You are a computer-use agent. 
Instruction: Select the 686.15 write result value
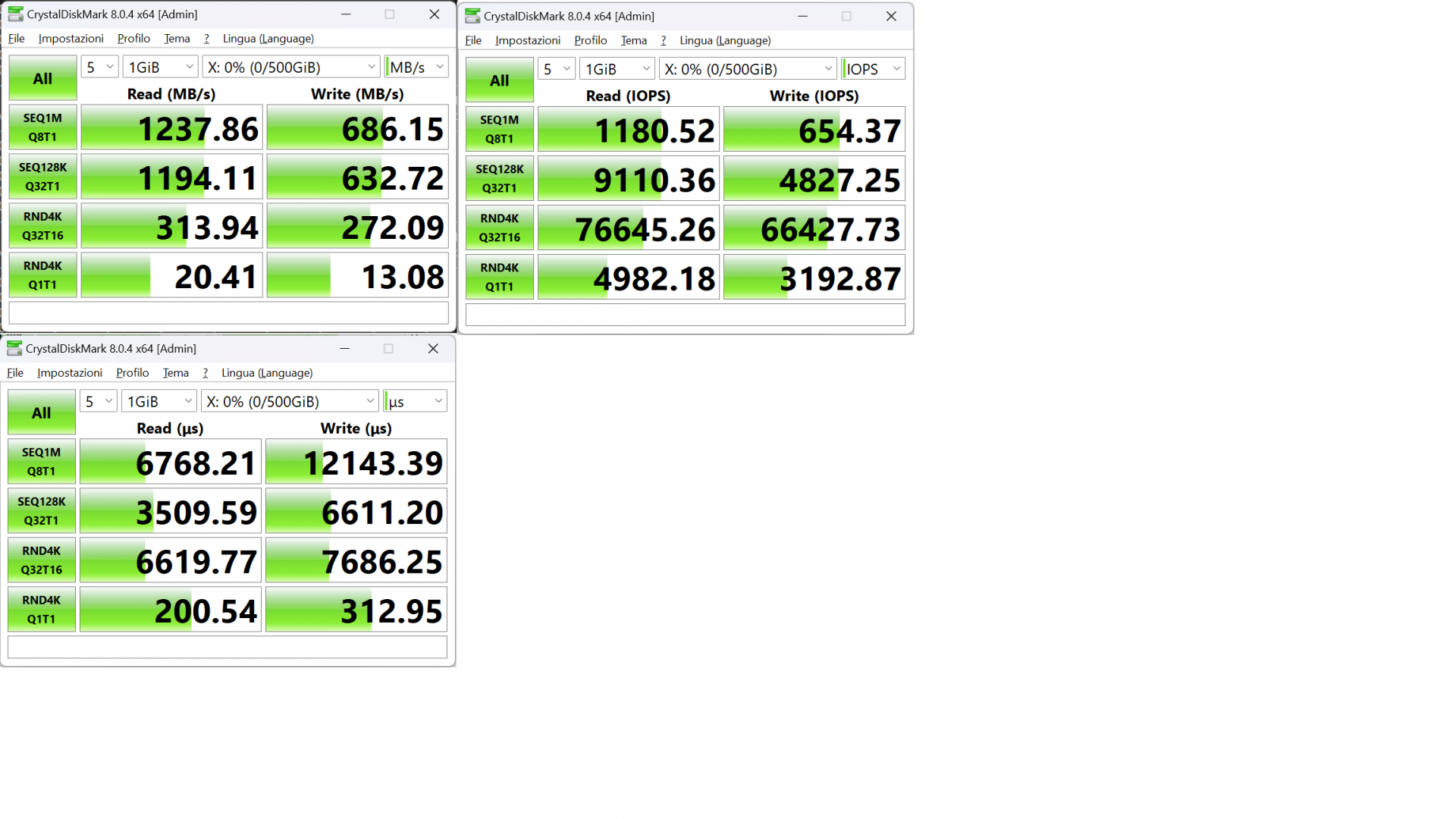click(358, 127)
